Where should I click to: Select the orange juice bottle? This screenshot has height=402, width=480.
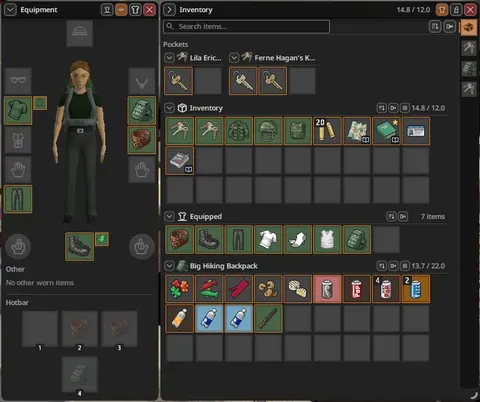click(x=179, y=318)
